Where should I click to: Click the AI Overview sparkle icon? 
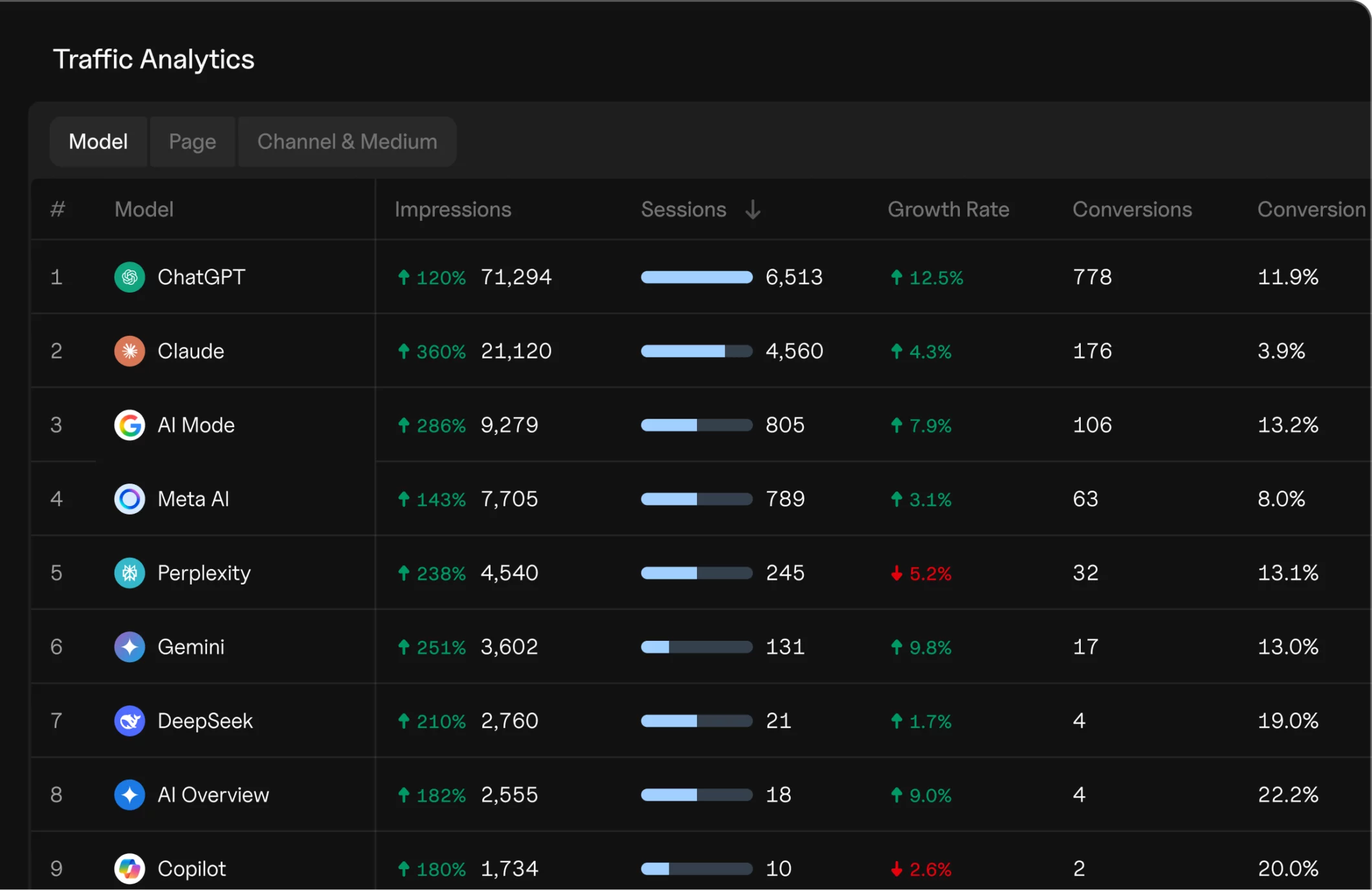129,795
